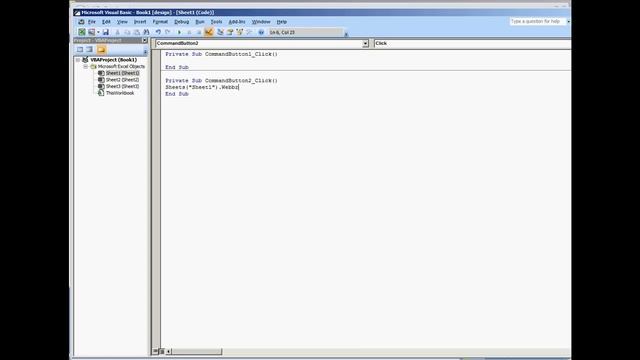Click the Procedure View button at bottom left

(155, 351)
